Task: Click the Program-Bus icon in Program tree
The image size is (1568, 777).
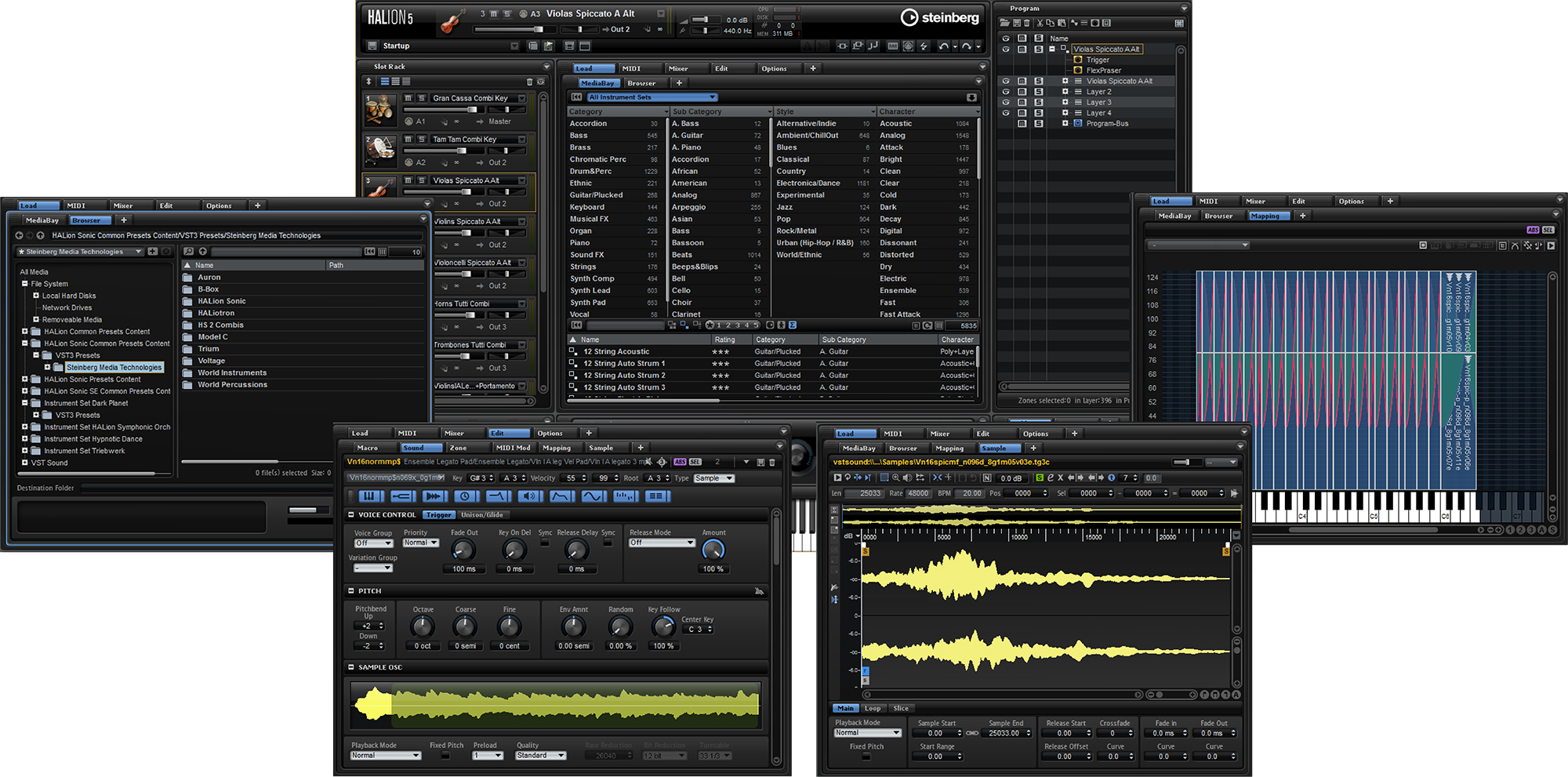Action: click(1078, 123)
